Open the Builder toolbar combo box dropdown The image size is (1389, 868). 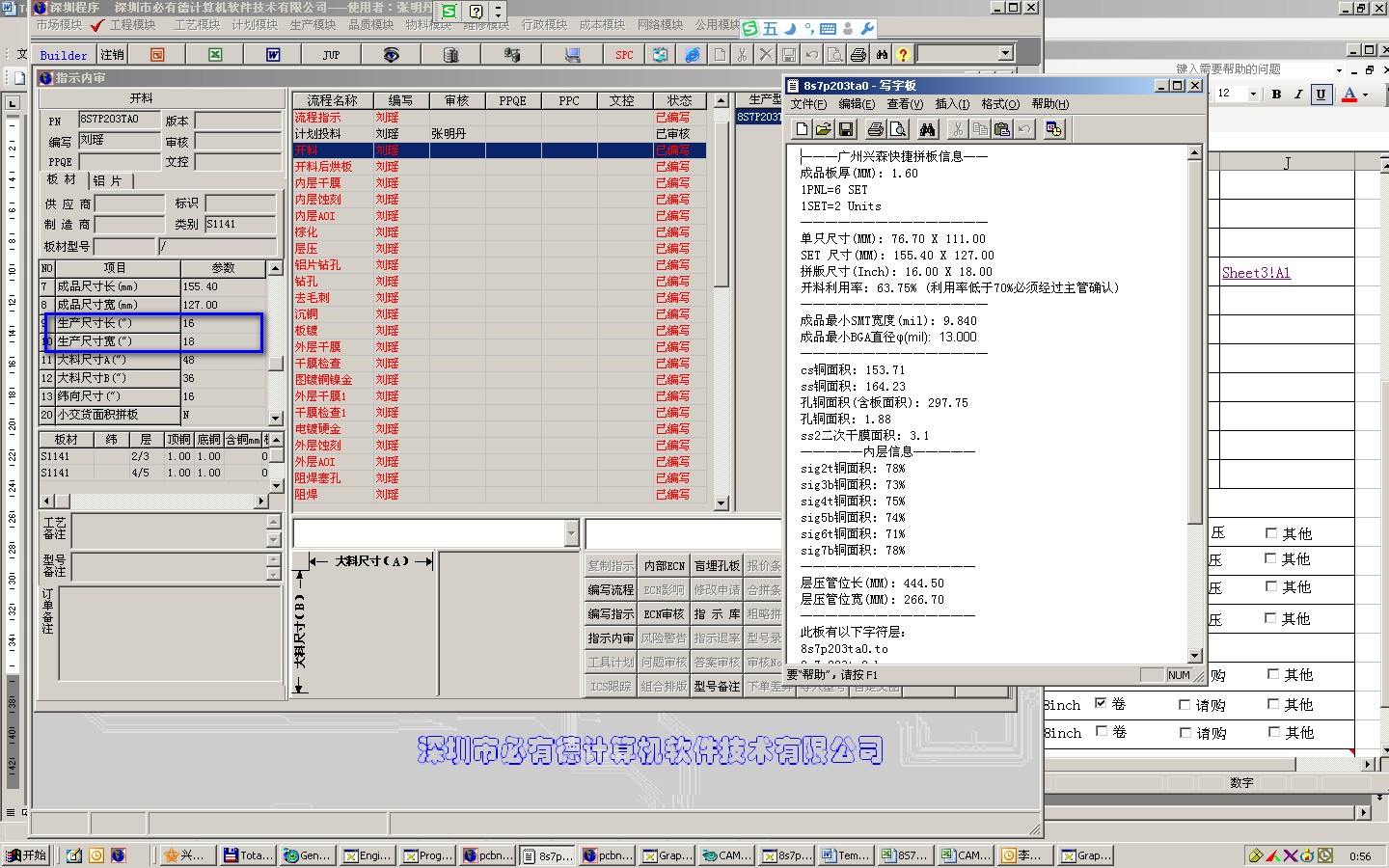click(x=1005, y=54)
